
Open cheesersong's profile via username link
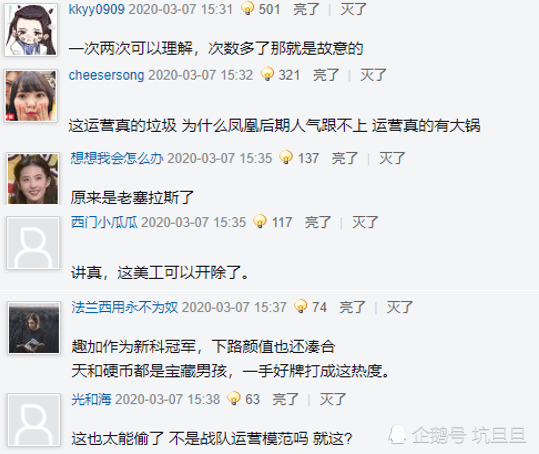tap(106, 75)
